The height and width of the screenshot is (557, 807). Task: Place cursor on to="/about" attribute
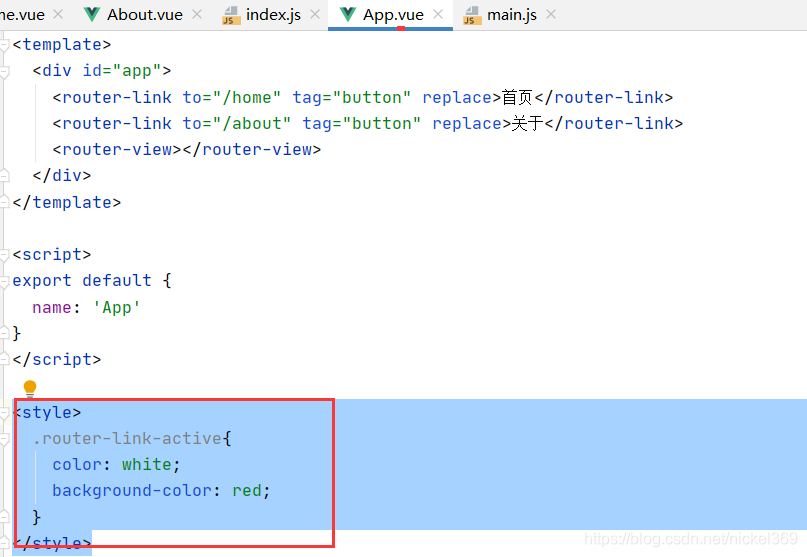click(x=237, y=124)
